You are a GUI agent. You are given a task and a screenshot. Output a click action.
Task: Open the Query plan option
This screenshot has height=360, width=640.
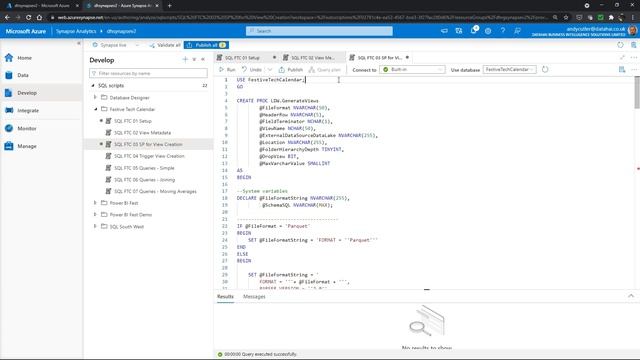325,70
